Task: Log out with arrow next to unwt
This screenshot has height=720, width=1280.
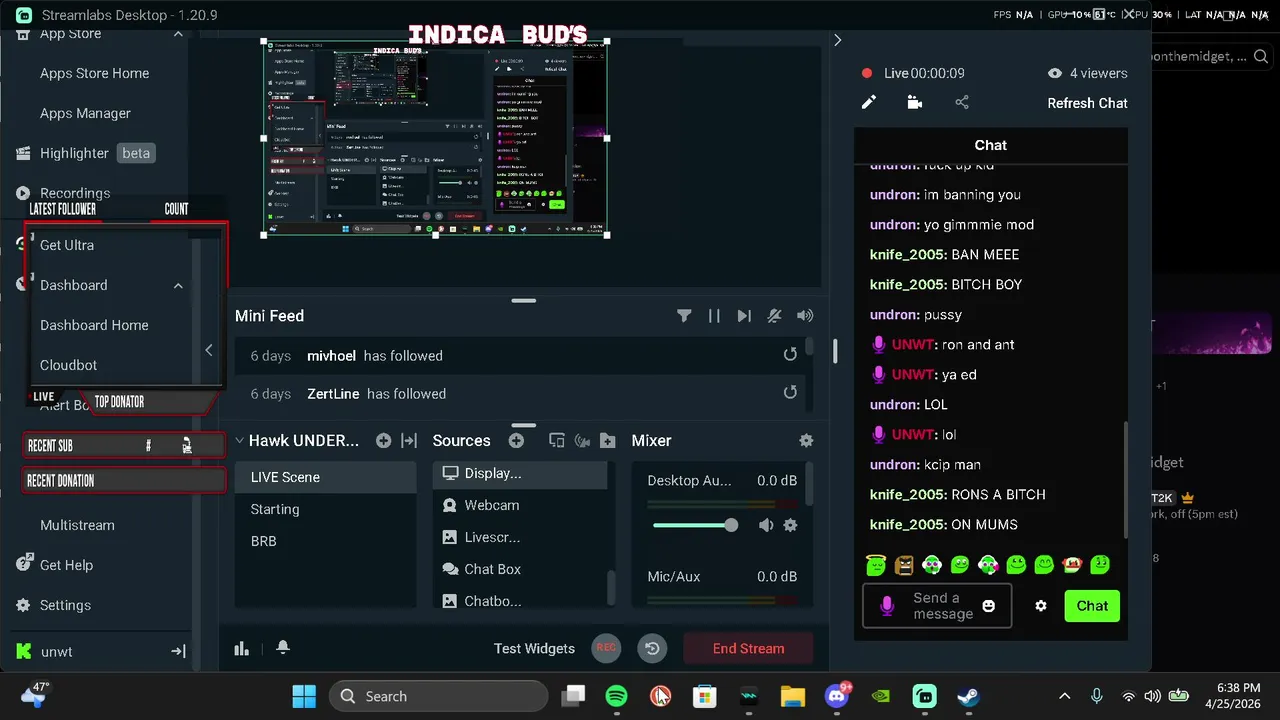Action: coord(178,651)
